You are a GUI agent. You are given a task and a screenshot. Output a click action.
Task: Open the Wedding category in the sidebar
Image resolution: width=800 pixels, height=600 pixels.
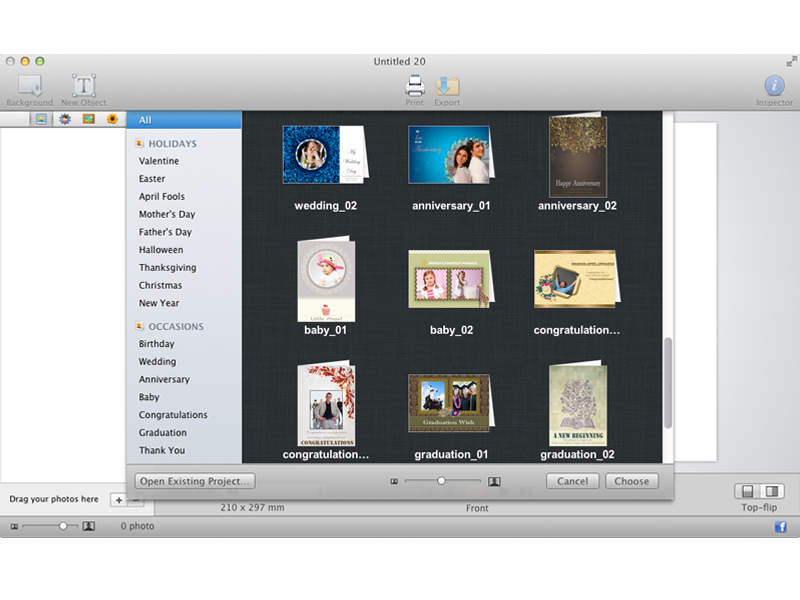pos(157,361)
